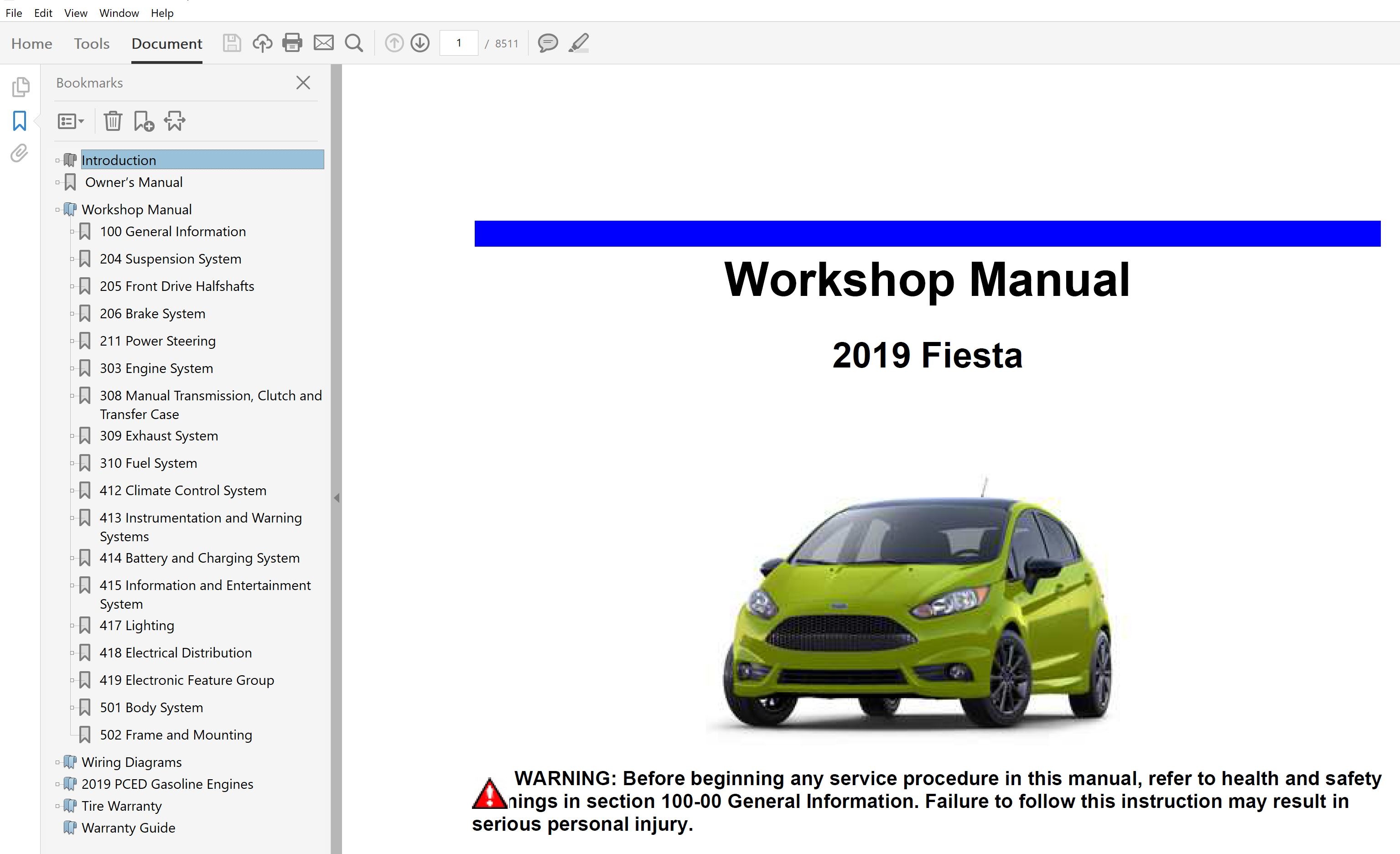Open bookmark options dropdown menu
This screenshot has height=854, width=1400.
tap(70, 121)
